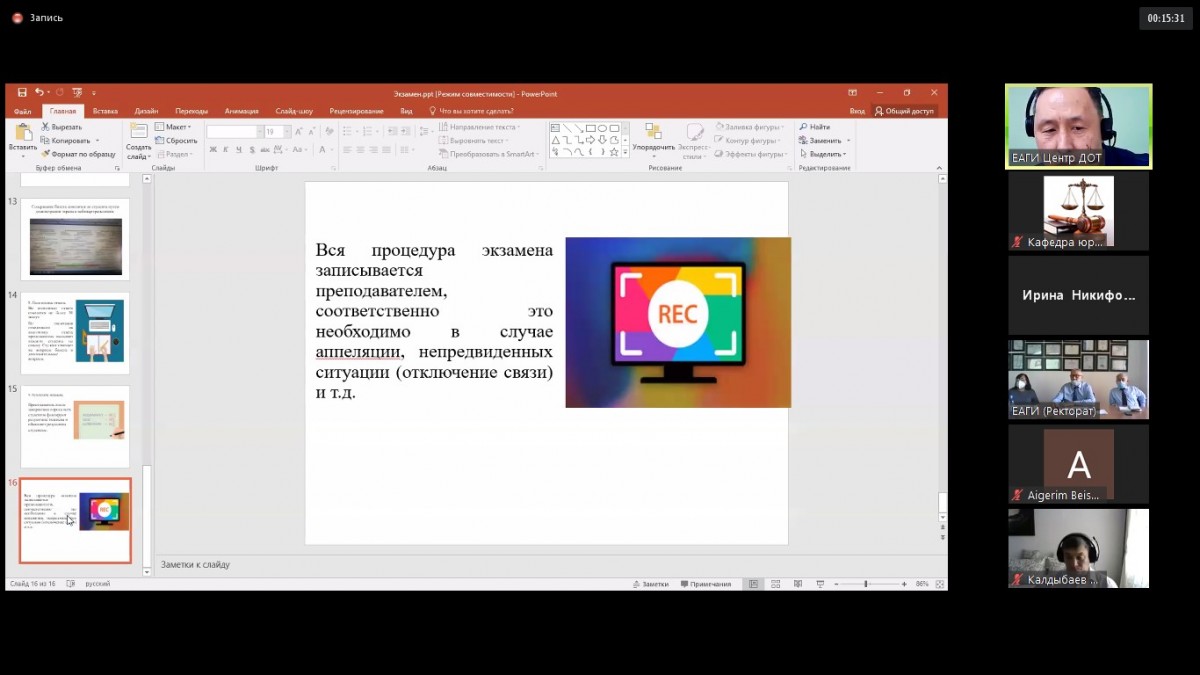The image size is (1200, 675).
Task: Switch to slide sorter view icon
Action: (x=775, y=584)
